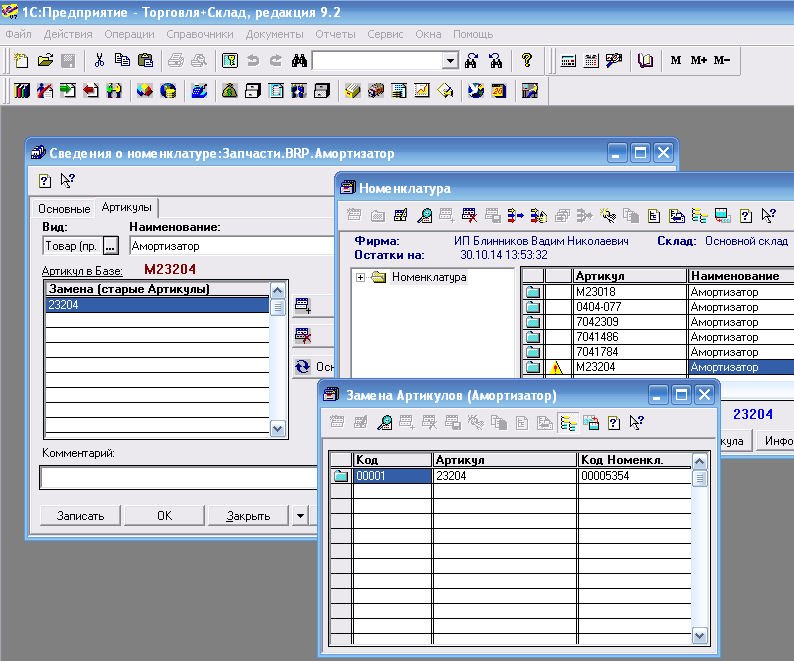794x661 pixels.
Task: Click into the Комментарий input field
Action: (178, 478)
